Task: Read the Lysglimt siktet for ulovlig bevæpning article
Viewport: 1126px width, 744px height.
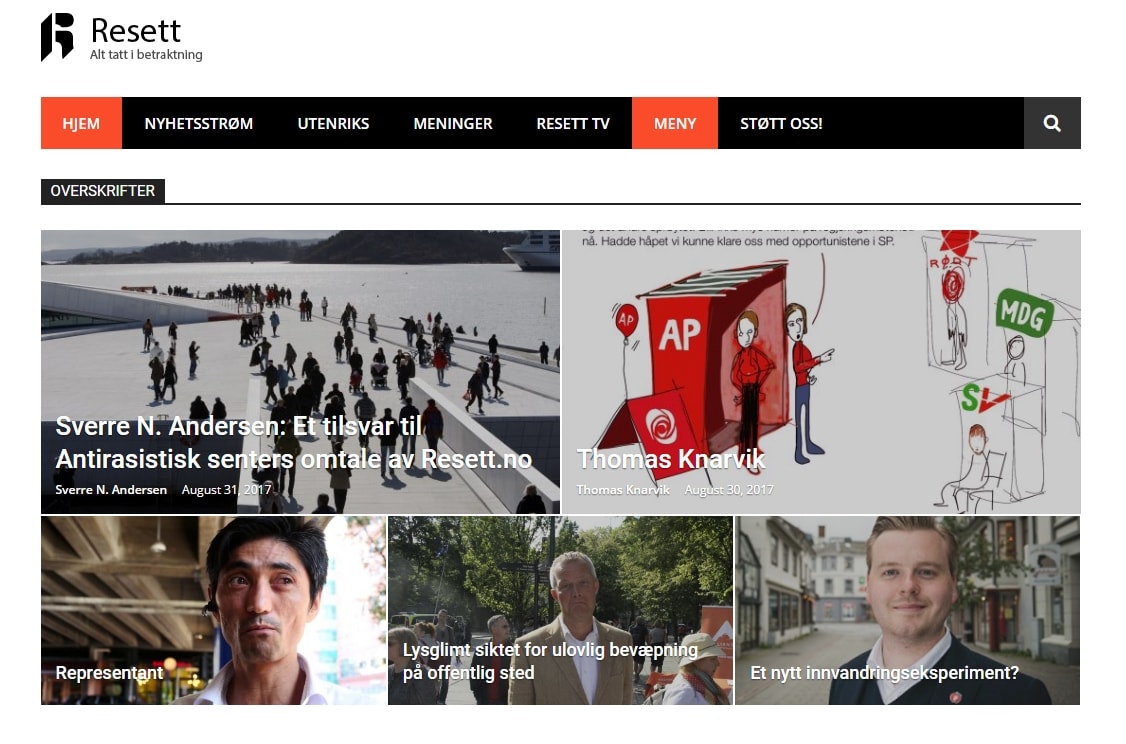Action: click(x=549, y=661)
